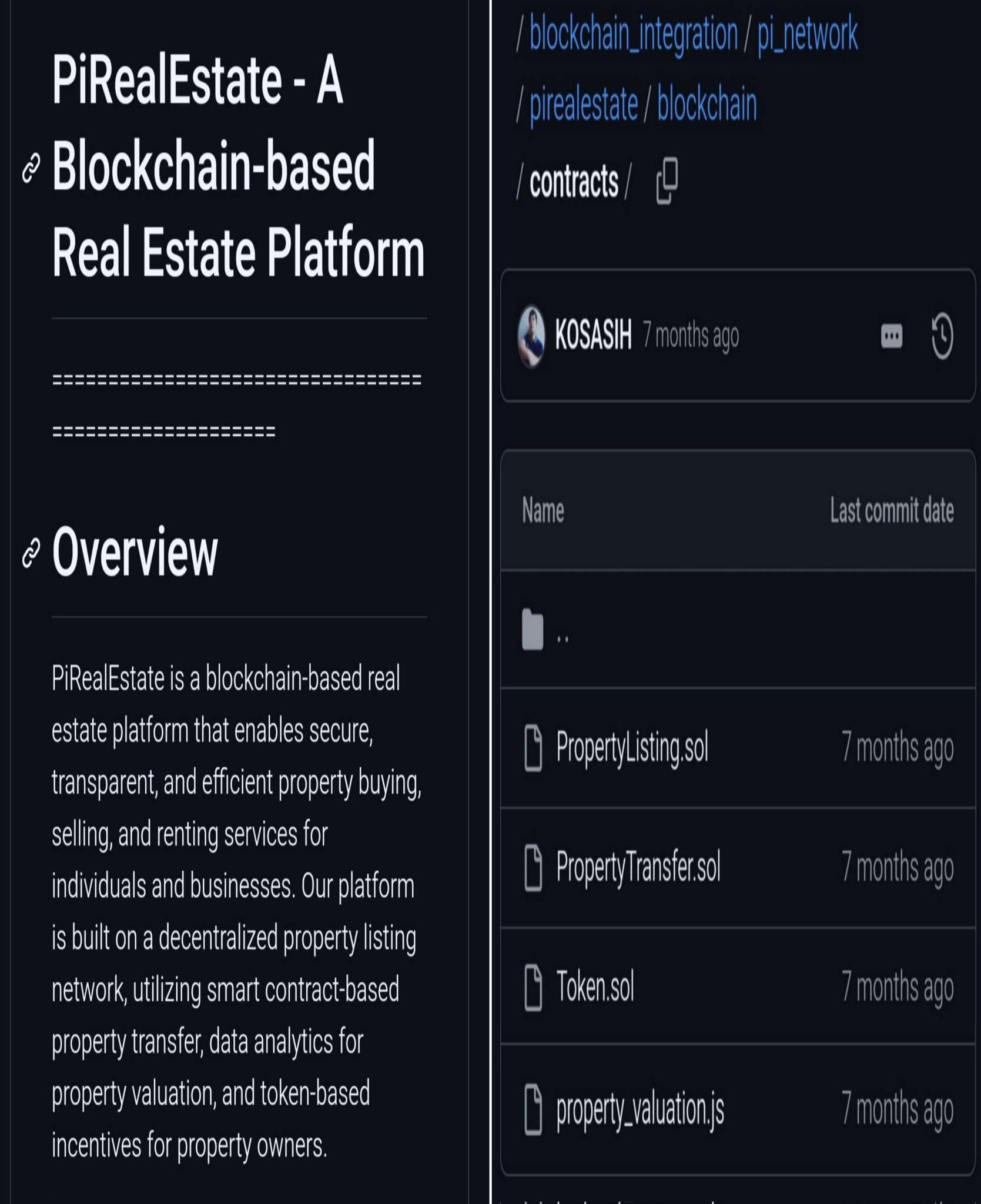The height and width of the screenshot is (1204, 981).
Task: Click the PropertyListing.sol file icon
Action: point(533,748)
